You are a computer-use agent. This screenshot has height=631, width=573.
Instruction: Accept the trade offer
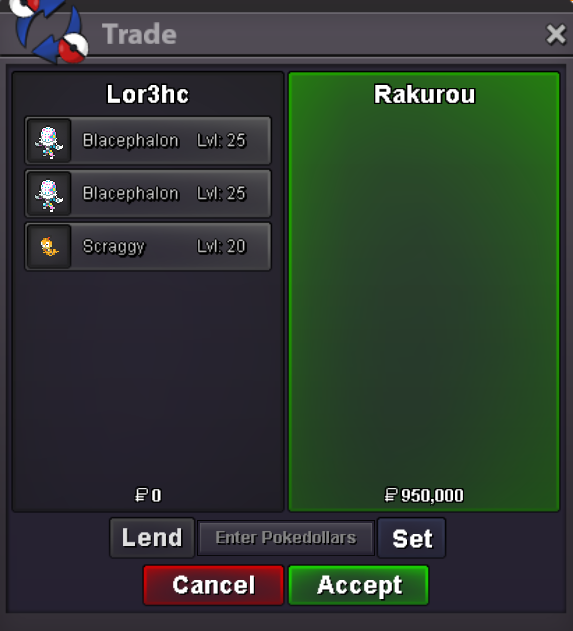359,585
